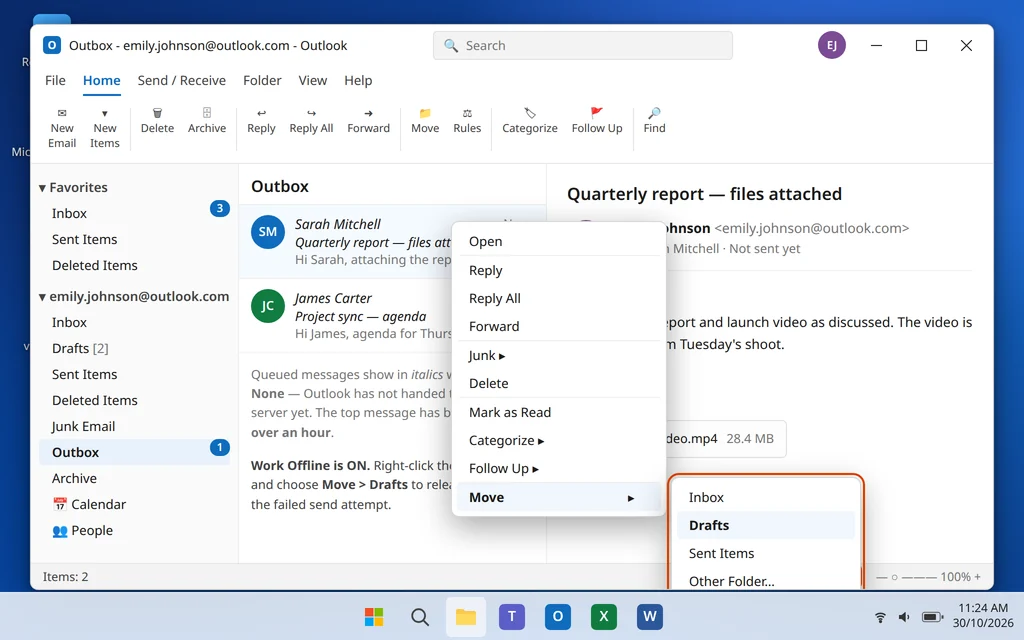The height and width of the screenshot is (640, 1024).
Task: Click the New Email ribbon button
Action: click(x=62, y=128)
